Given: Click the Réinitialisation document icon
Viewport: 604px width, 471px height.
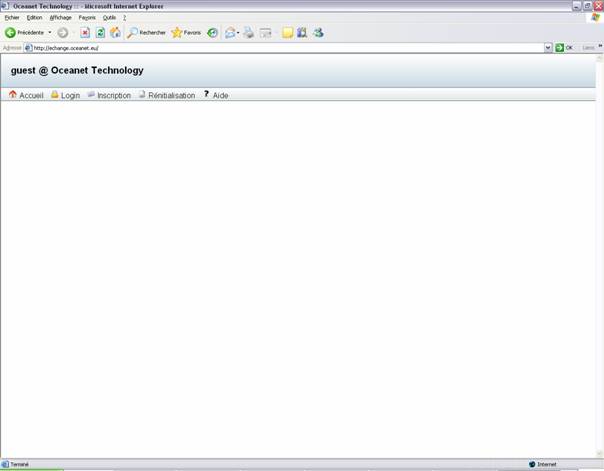Looking at the screenshot, I should click(x=142, y=94).
